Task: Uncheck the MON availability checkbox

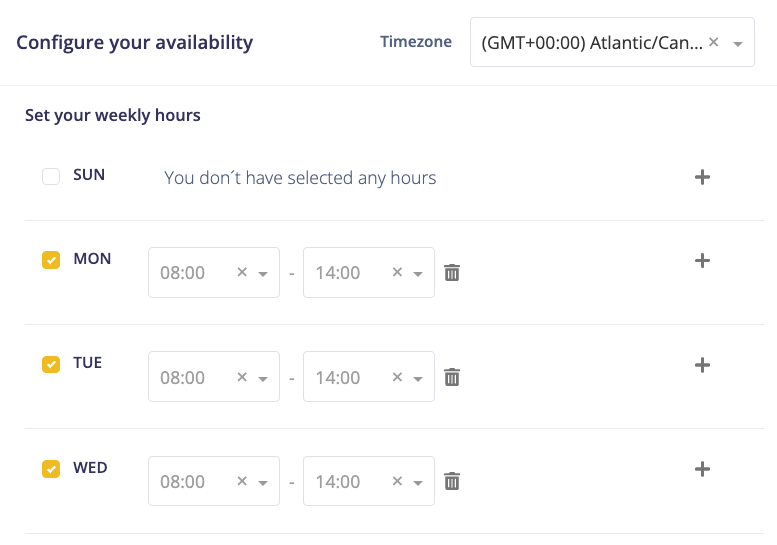Action: pos(51,260)
